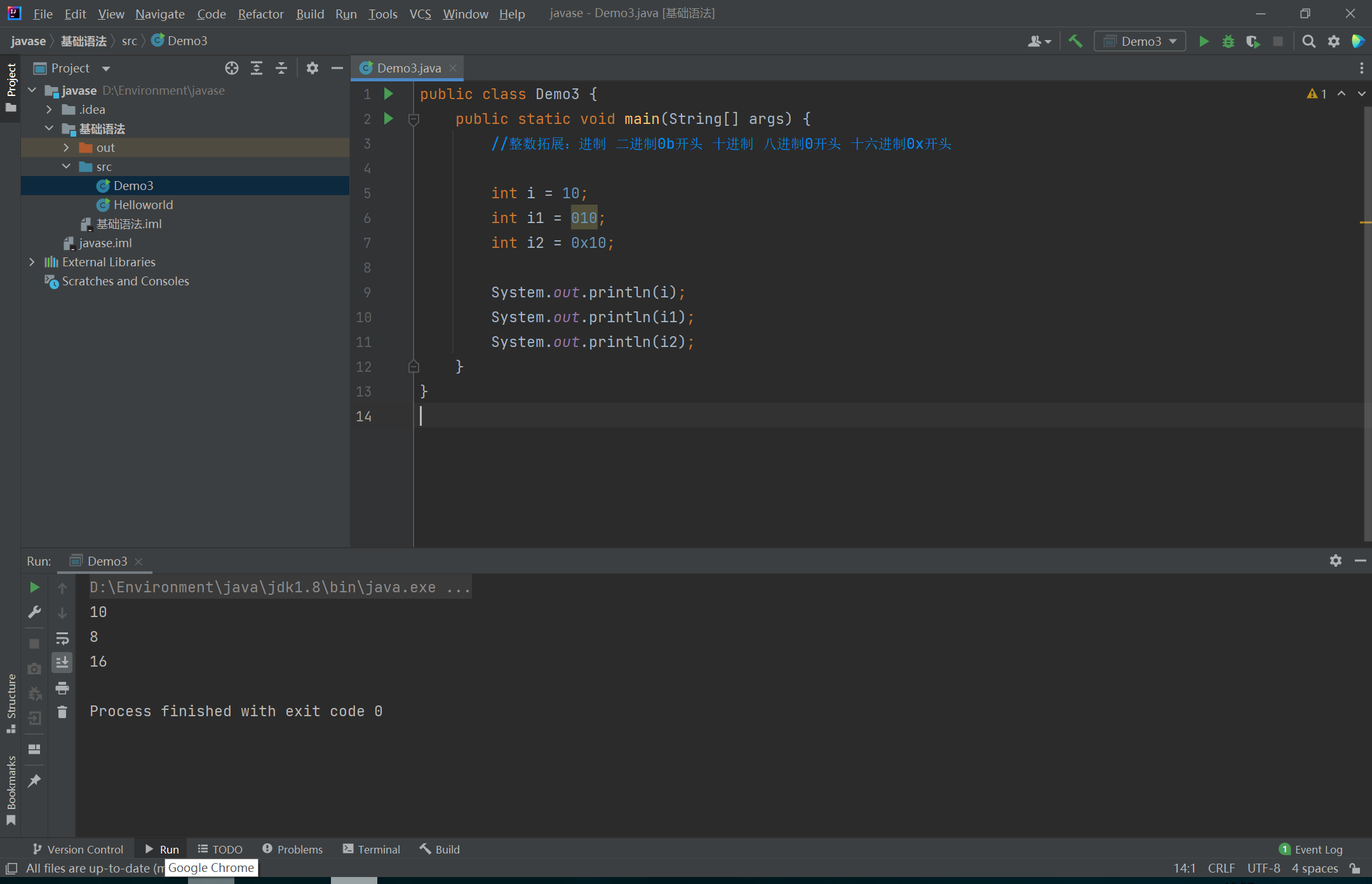The width and height of the screenshot is (1372, 884).
Task: Toggle Soft-Wrap in Run console
Action: pos(62,638)
